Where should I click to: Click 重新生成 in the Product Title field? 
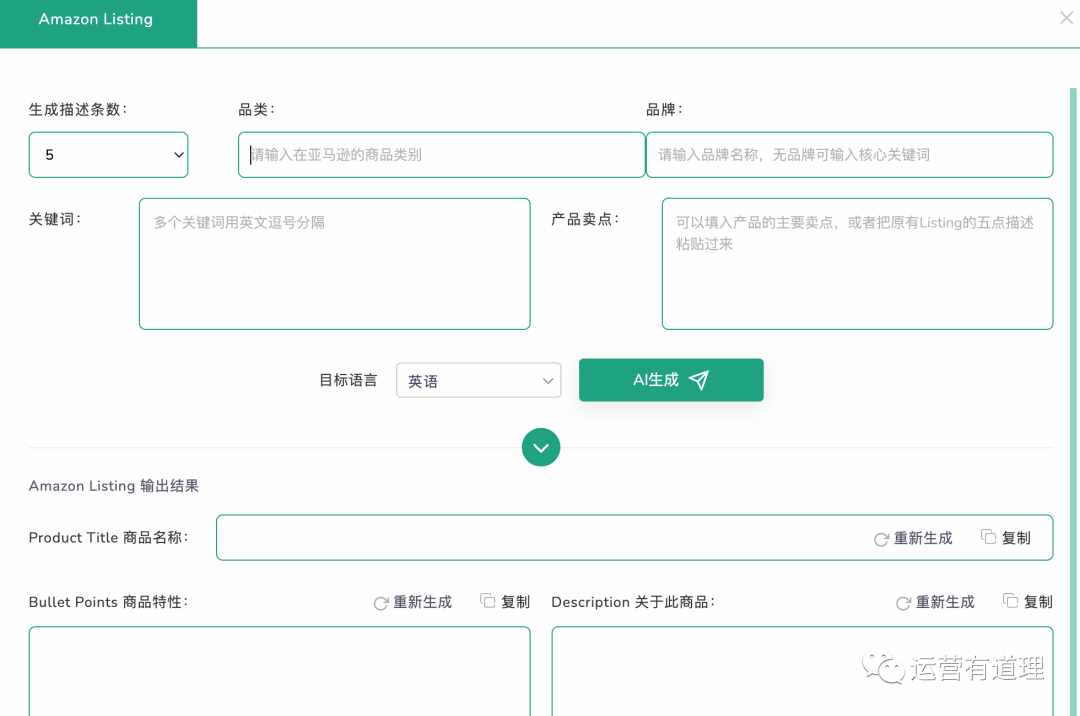pyautogui.click(x=913, y=538)
